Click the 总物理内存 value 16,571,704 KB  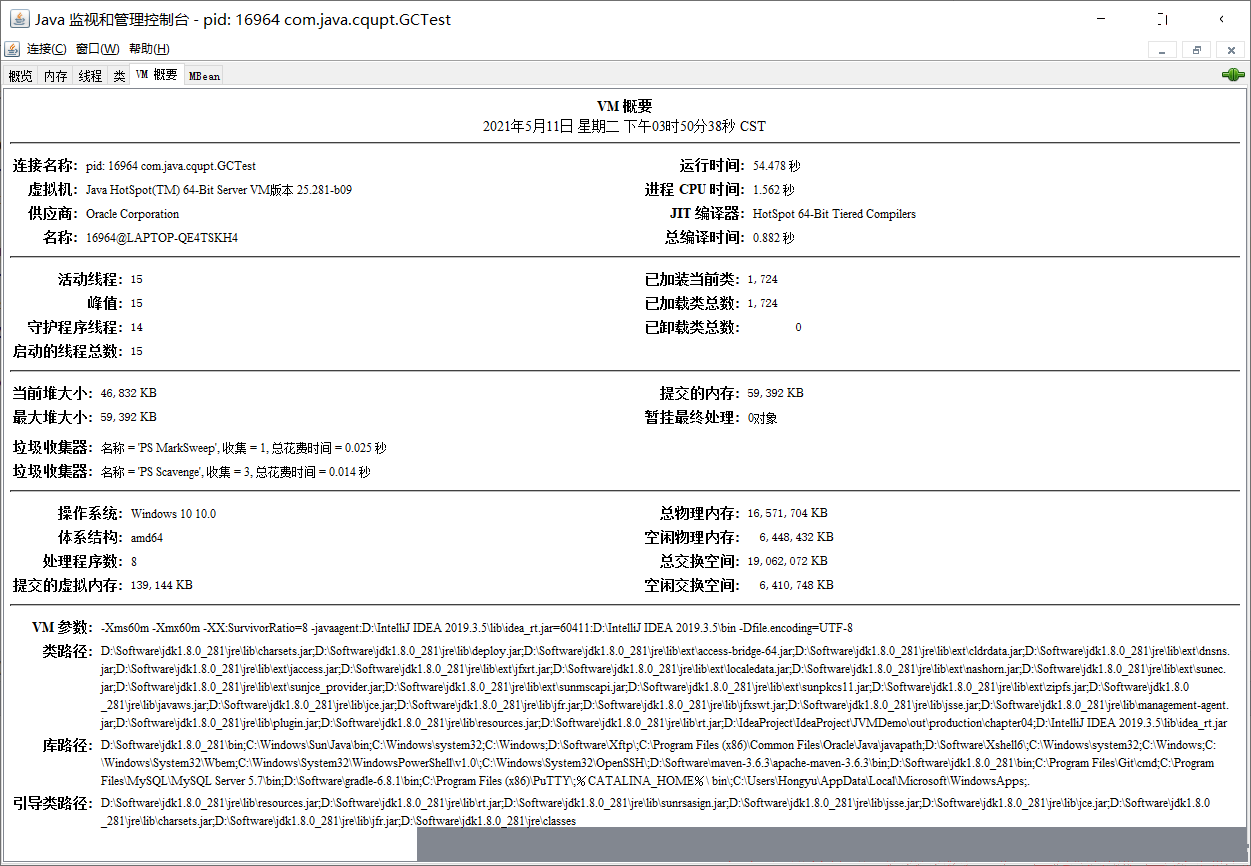[x=788, y=514]
